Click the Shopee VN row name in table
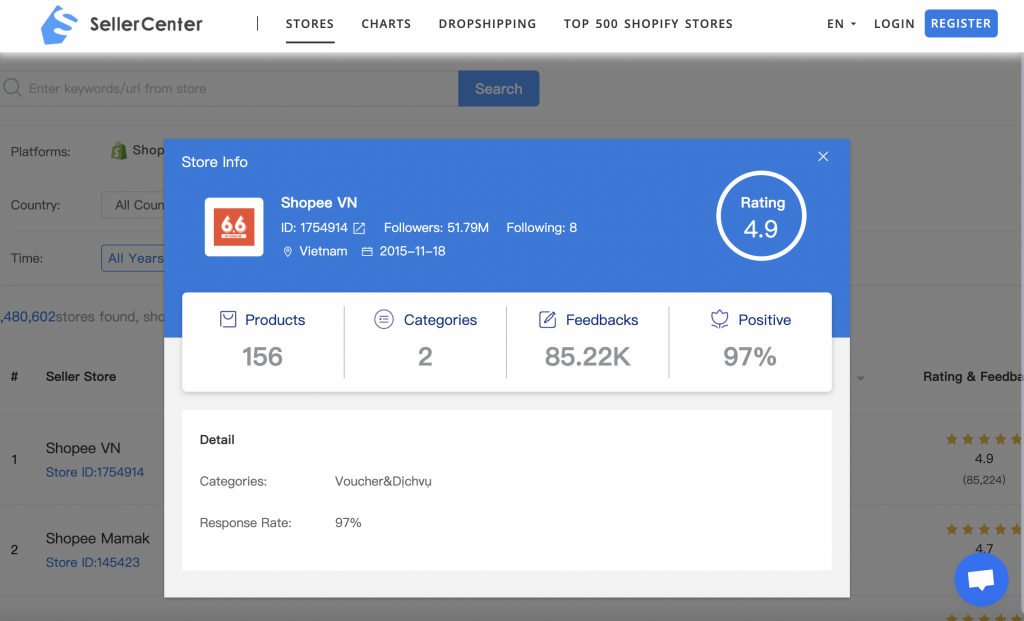The width and height of the screenshot is (1024, 621). click(x=83, y=448)
